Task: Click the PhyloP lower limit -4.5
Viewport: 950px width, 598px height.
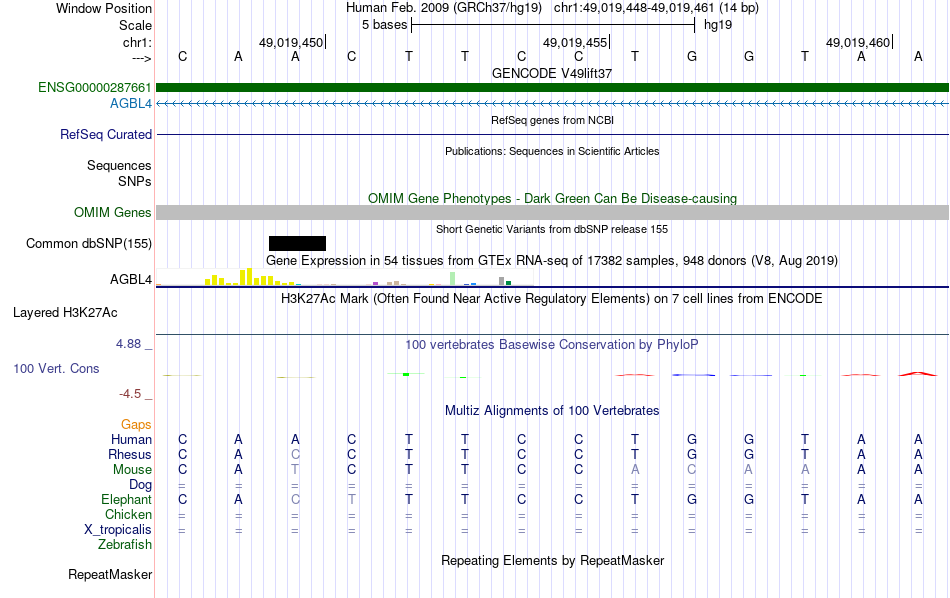Action: 130,394
